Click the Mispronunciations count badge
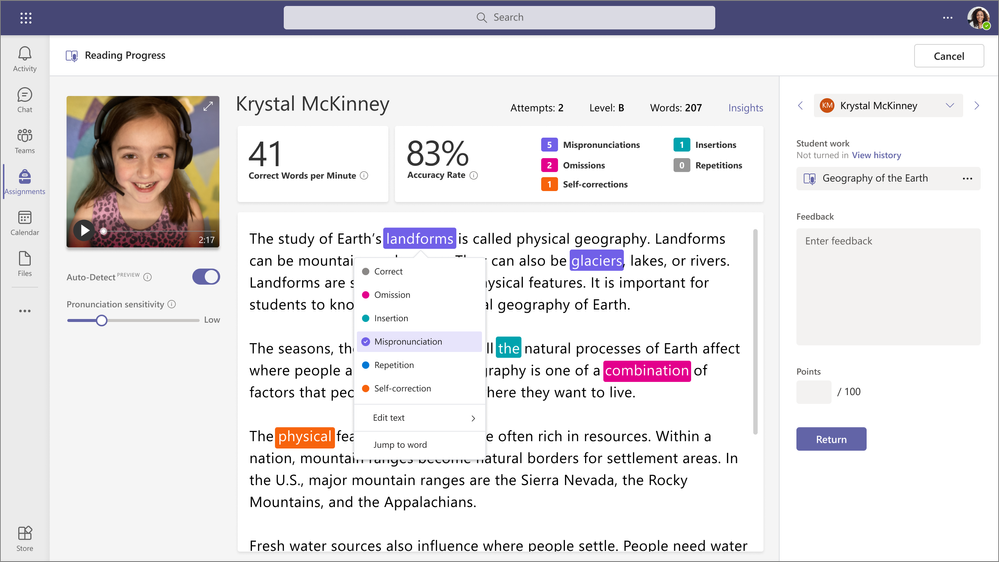The height and width of the screenshot is (562, 999). tap(549, 145)
